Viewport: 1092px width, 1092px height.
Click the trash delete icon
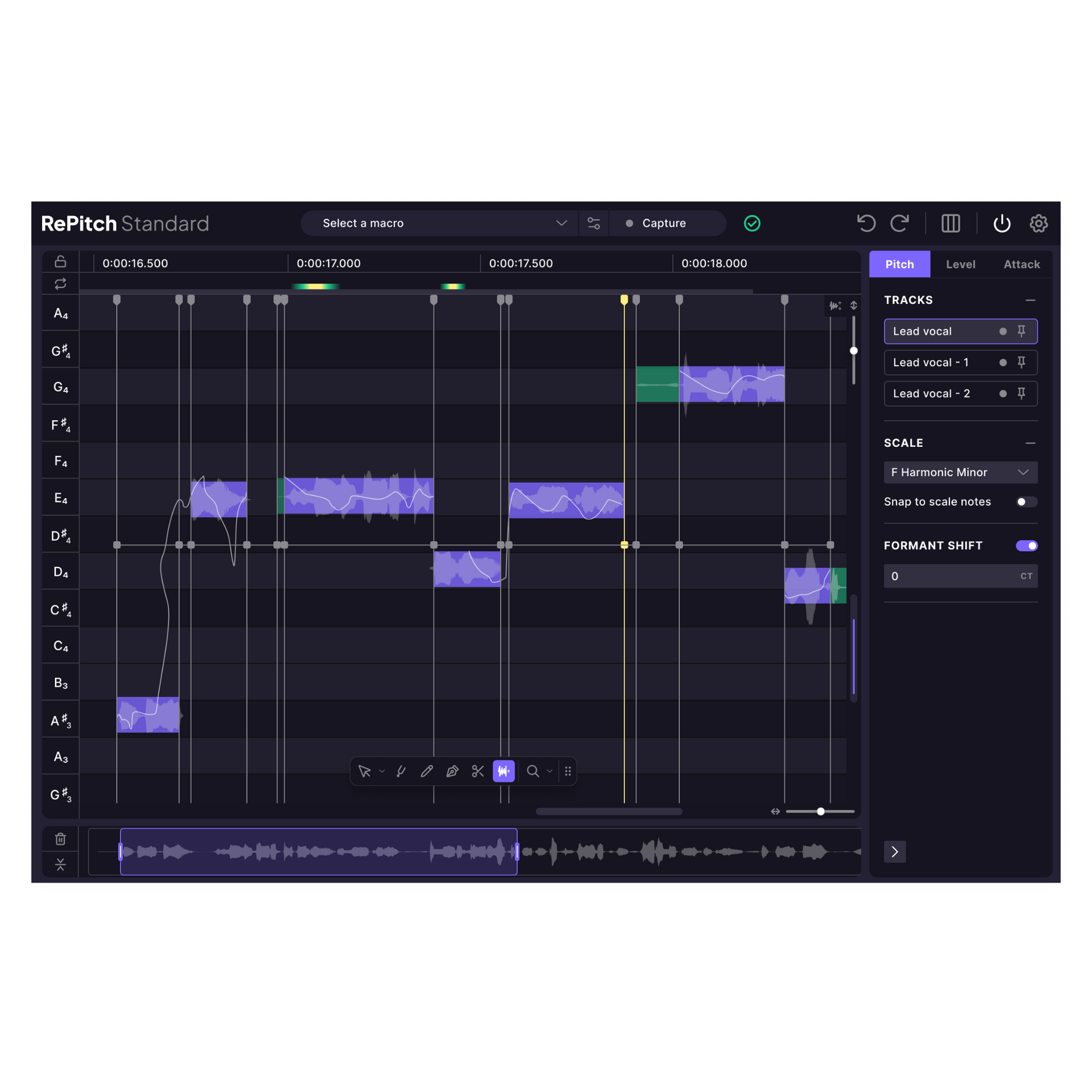(x=61, y=839)
